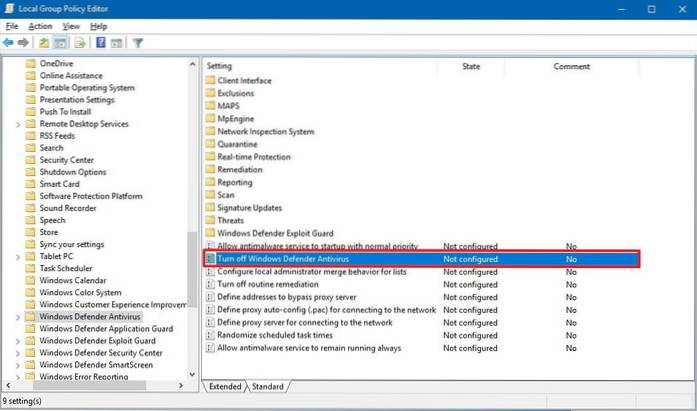This screenshot has width=697, height=411.
Task: Select Windows Defender Application Guard in tree
Action: click(106, 328)
